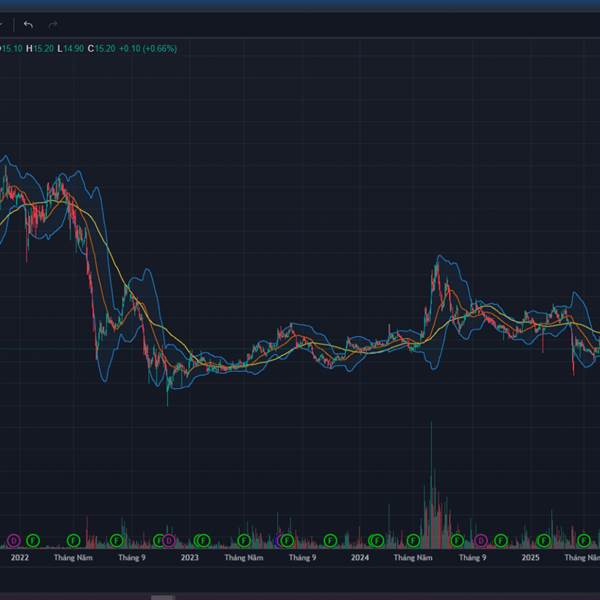Viewport: 600px width, 600px height.
Task: Click the green F marker above 2023 label
Action: (x=201, y=540)
